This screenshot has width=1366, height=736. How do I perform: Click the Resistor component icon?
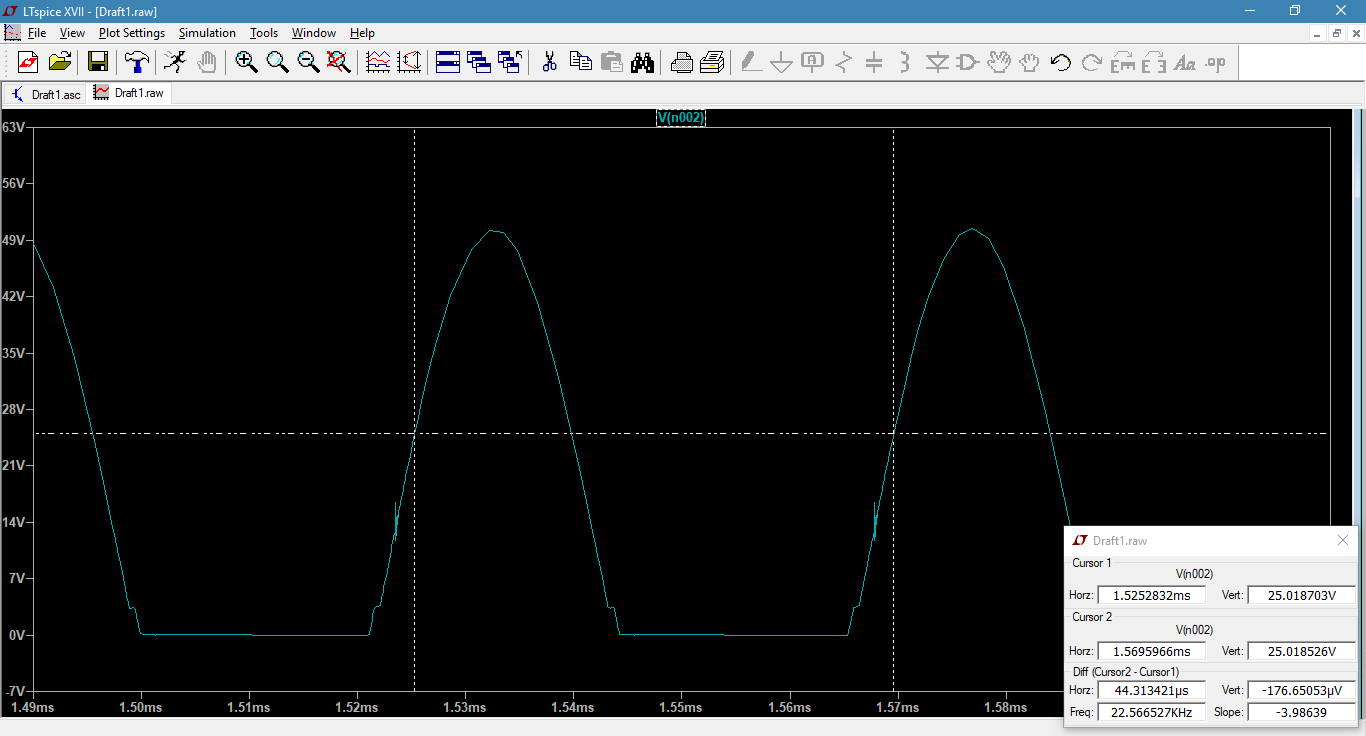[x=844, y=62]
